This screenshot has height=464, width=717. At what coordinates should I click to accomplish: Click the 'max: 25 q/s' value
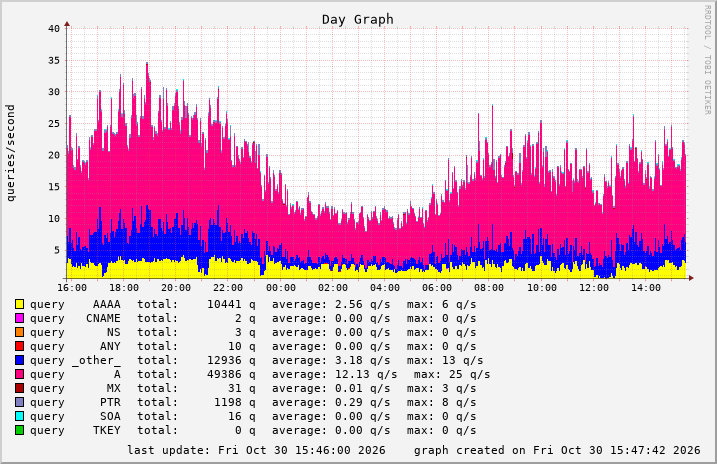tap(452, 374)
